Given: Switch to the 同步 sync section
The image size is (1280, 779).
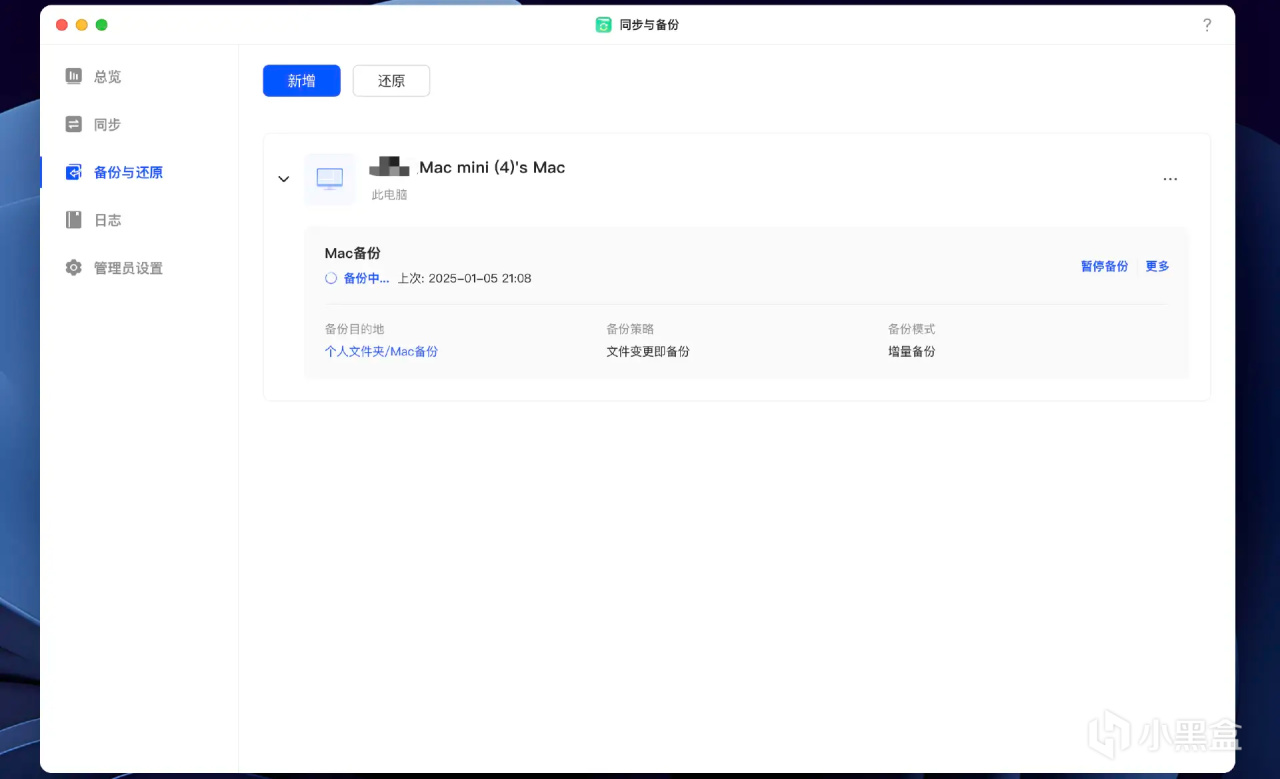Looking at the screenshot, I should [x=107, y=125].
